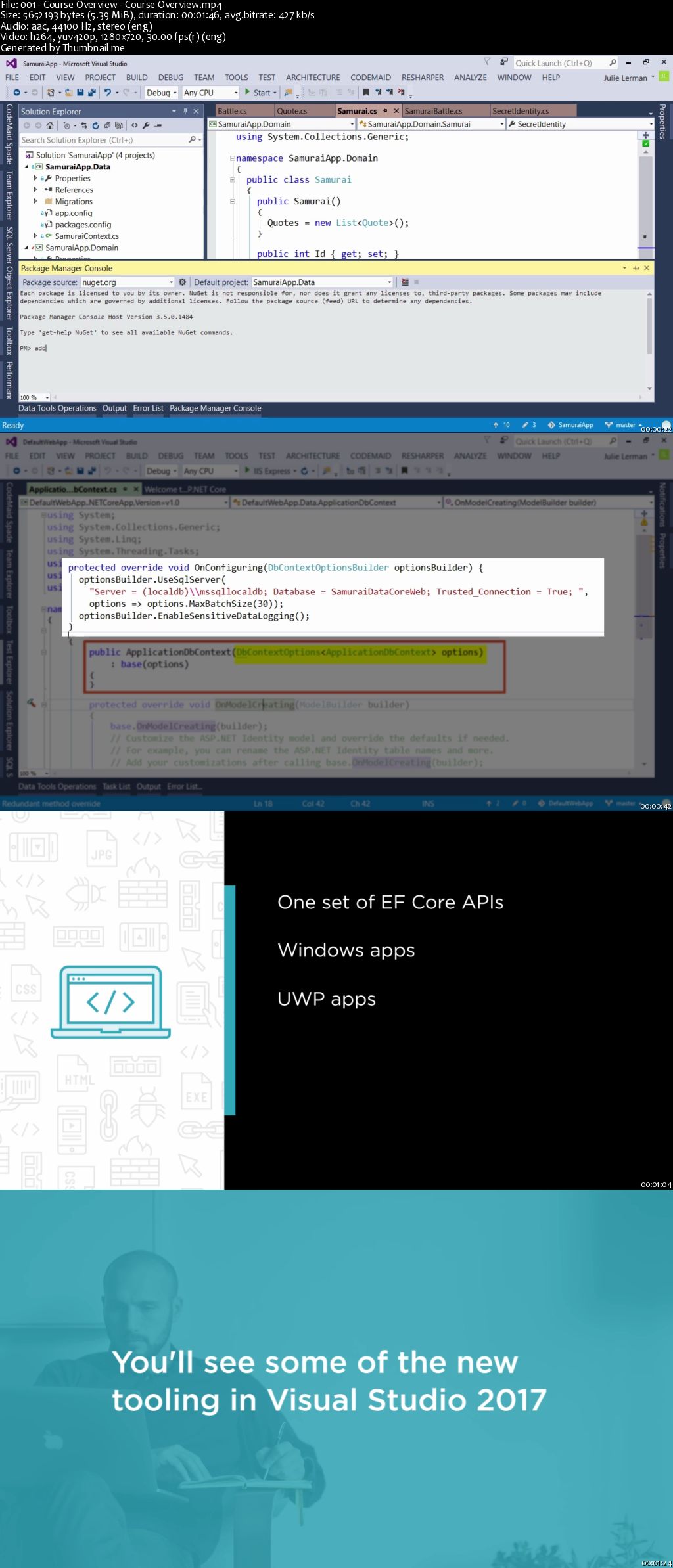
Task: Open SecretIdentity member navigation dropdown
Action: click(580, 124)
